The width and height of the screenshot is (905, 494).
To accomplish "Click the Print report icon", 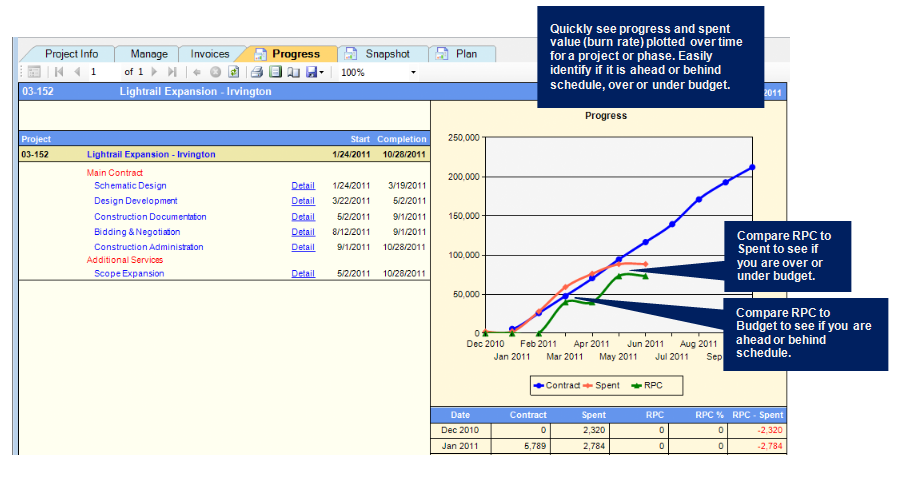I will click(x=257, y=72).
